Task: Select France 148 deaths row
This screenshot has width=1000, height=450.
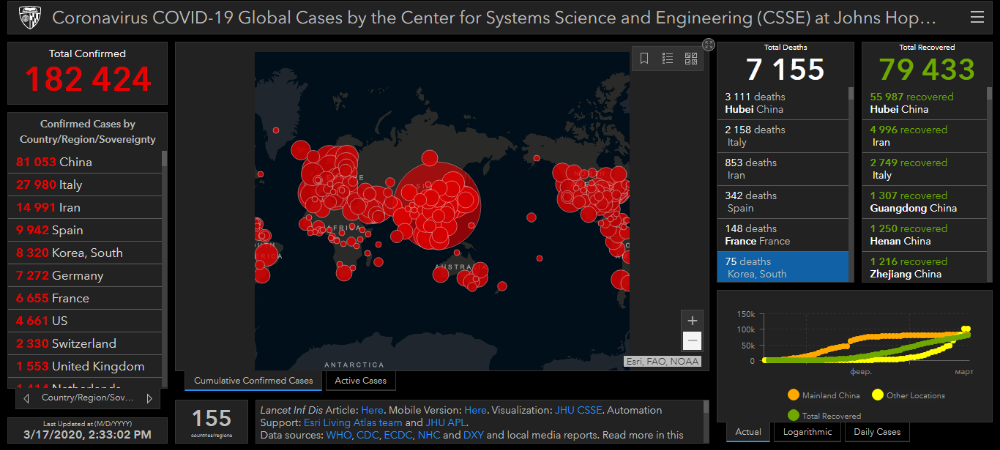Action: click(783, 235)
